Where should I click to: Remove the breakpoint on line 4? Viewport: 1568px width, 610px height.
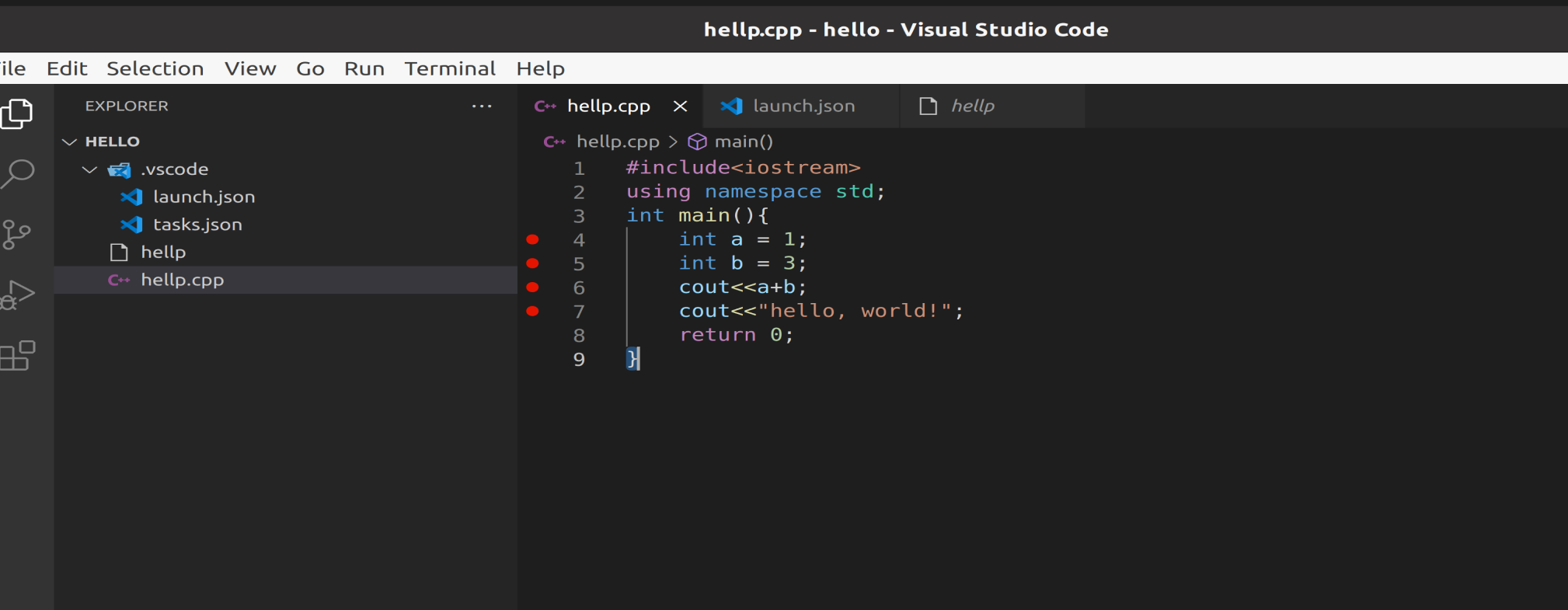(x=532, y=239)
